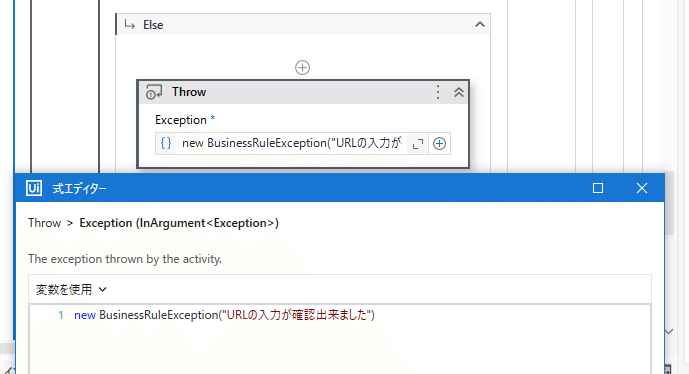Click the Else branch arrow icon
Viewport: 689px width, 374px height.
pos(129,25)
